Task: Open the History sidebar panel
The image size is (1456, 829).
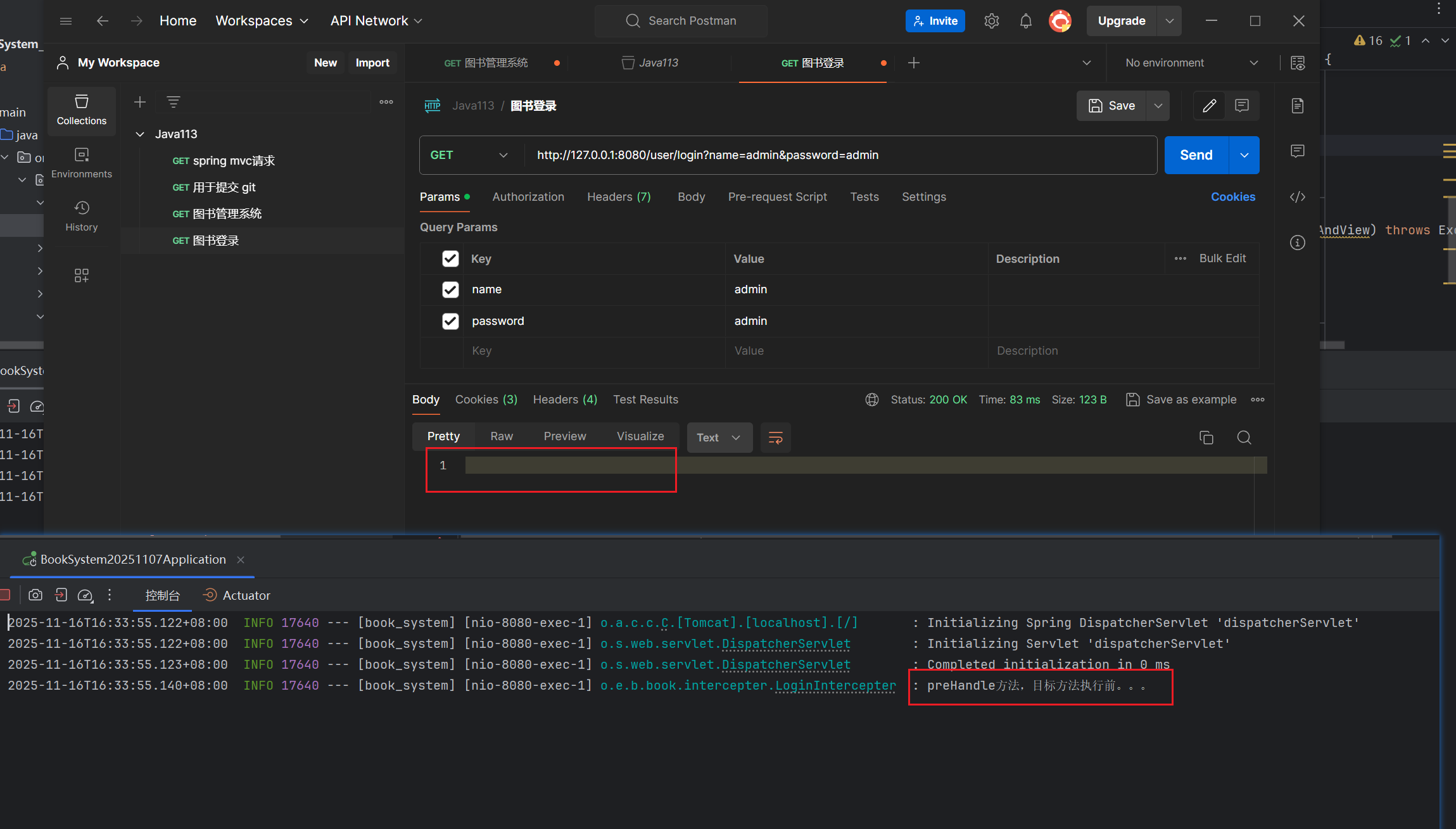Action: pos(82,216)
